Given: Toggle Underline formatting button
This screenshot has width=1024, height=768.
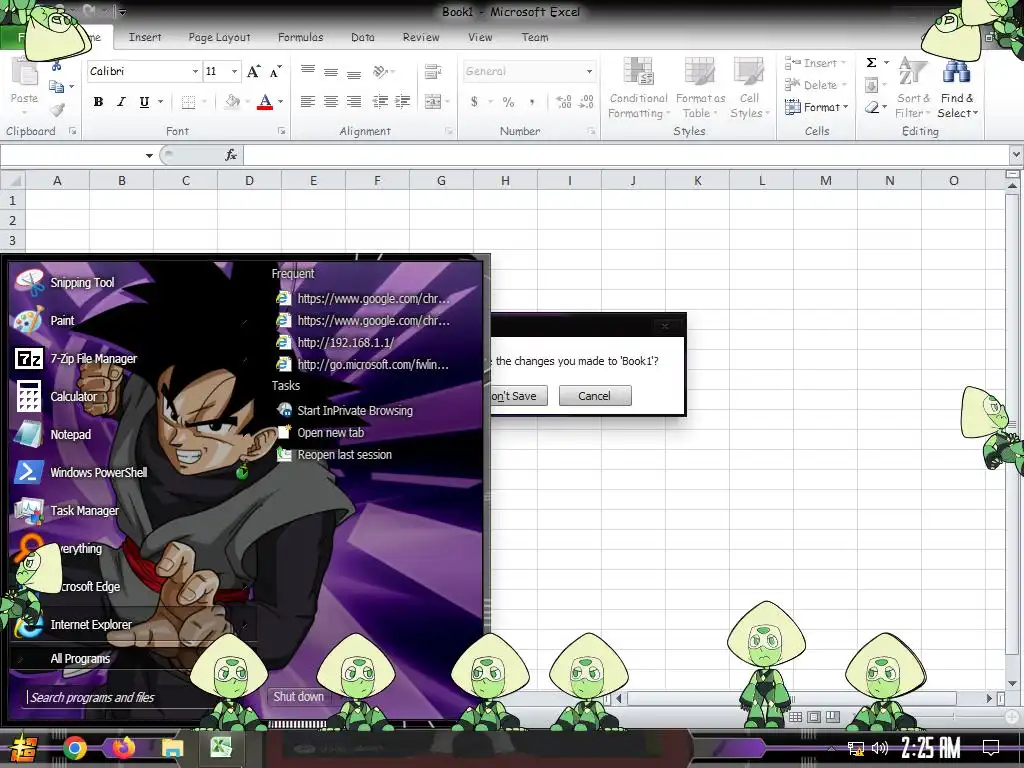Looking at the screenshot, I should point(144,102).
